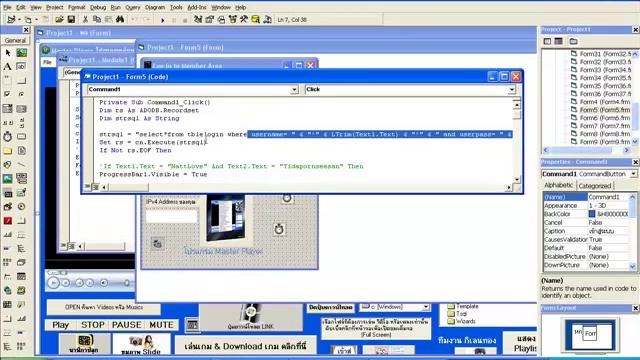
Task: Select the Timer control in toolbox
Action: pyautogui.click(x=8, y=136)
